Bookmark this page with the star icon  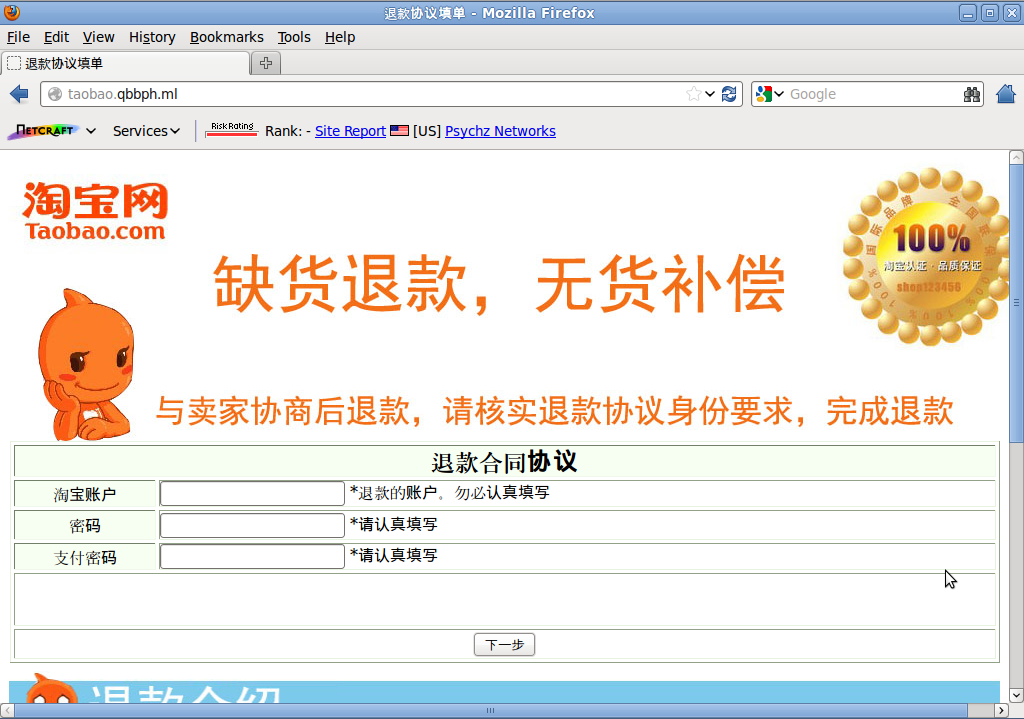click(x=694, y=94)
